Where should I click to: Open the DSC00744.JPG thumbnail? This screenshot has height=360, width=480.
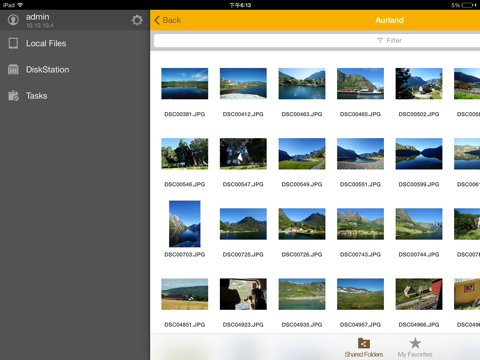tap(419, 224)
